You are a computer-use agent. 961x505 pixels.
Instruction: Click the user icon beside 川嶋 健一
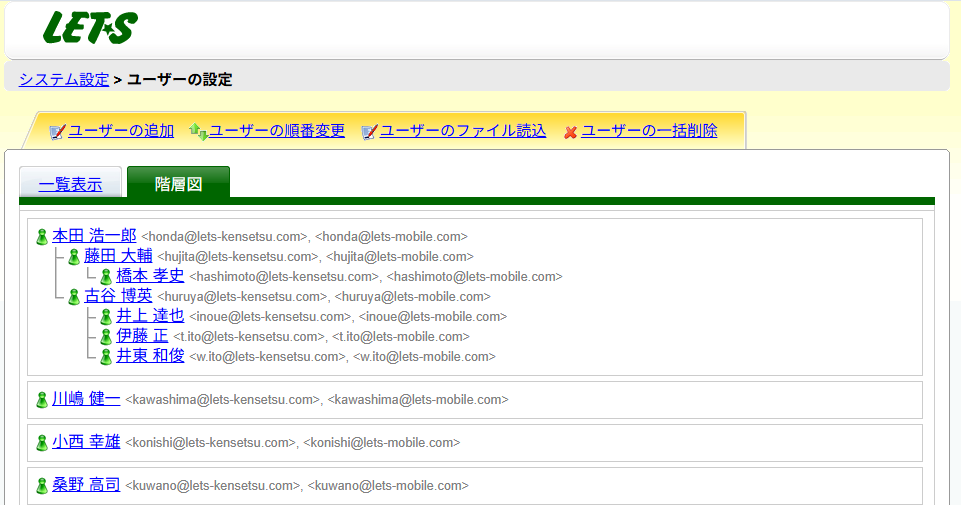42,400
